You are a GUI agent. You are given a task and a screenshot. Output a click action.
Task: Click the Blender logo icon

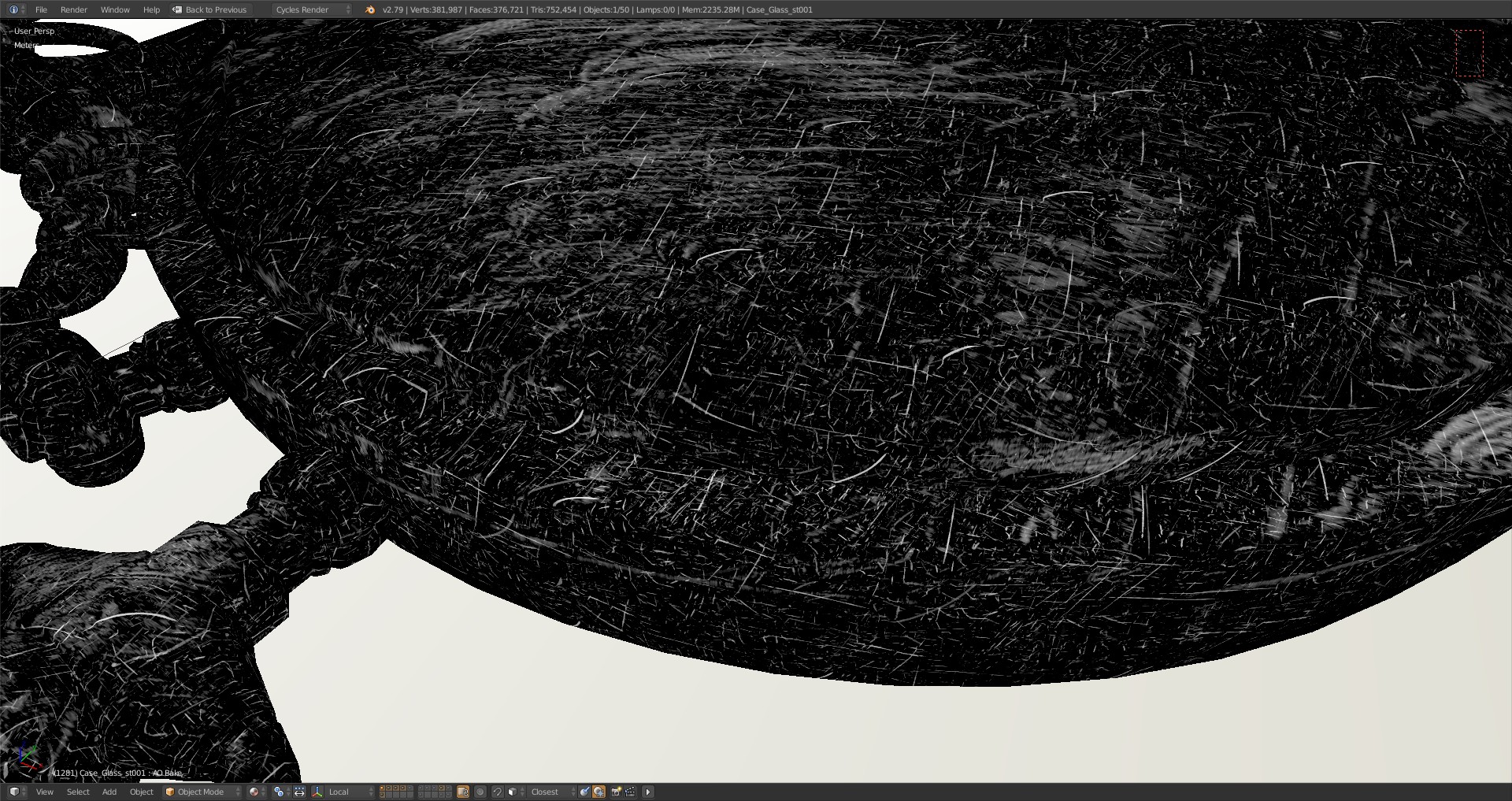[370, 9]
